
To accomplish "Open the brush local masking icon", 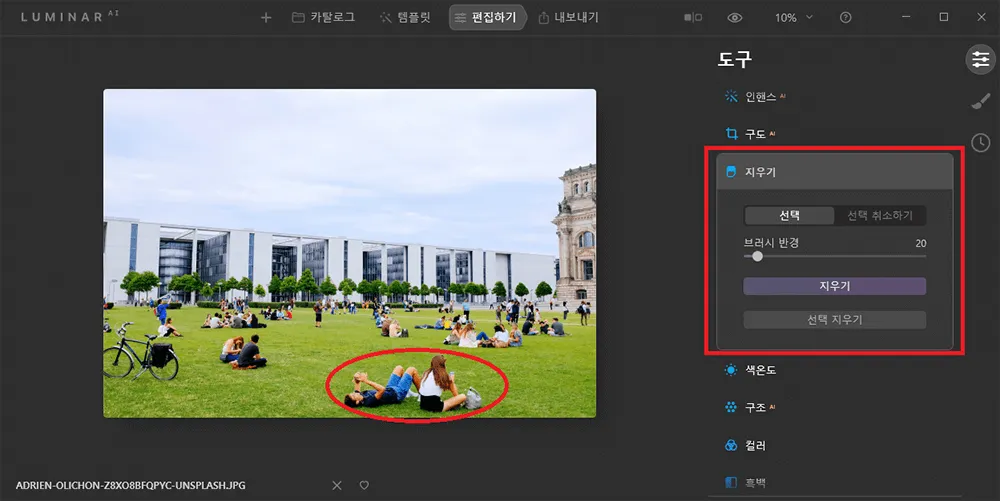I will [980, 101].
